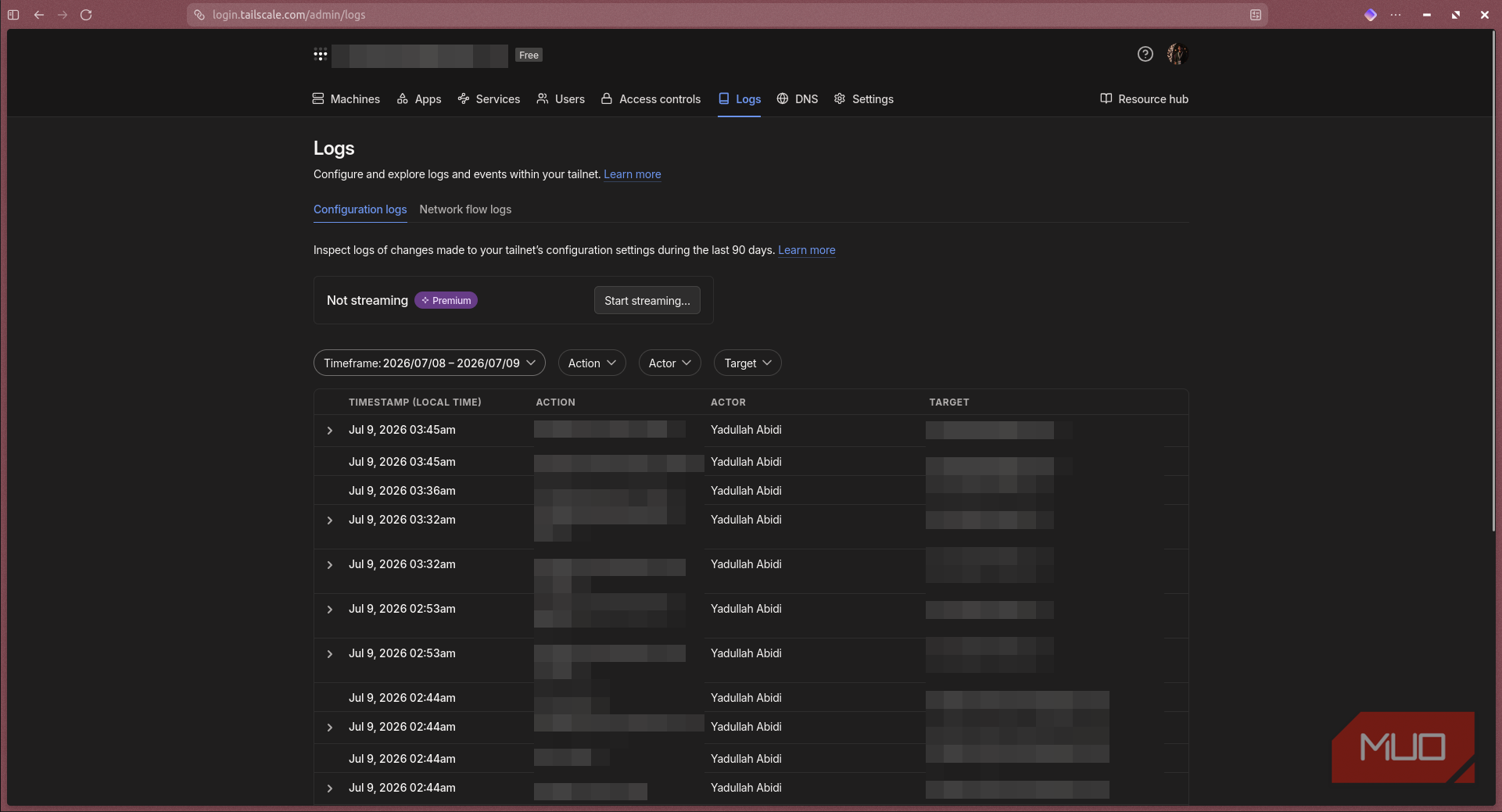
Task: Open the Action filter dropdown
Action: (x=592, y=363)
